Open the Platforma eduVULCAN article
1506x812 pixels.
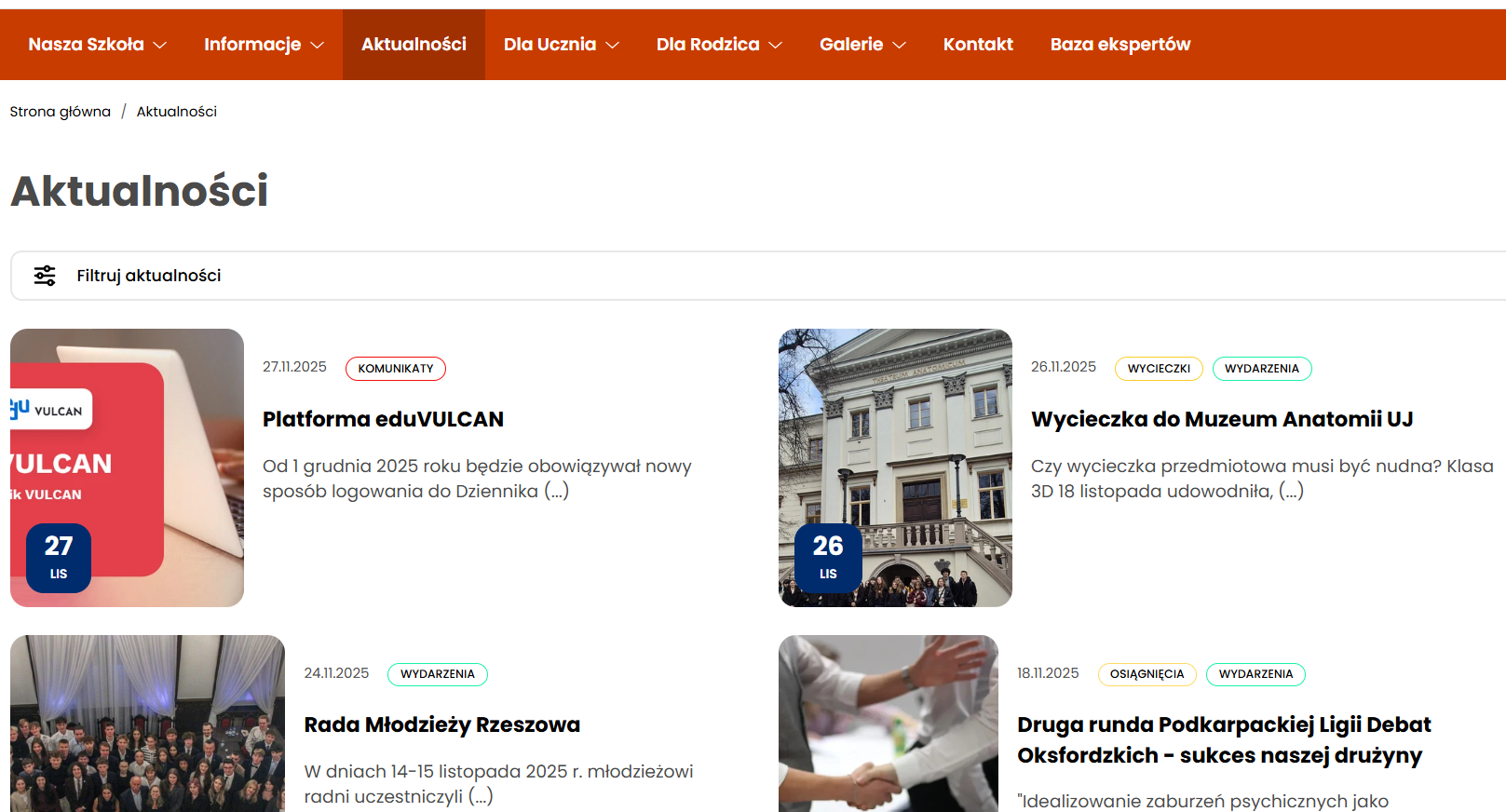click(x=383, y=419)
